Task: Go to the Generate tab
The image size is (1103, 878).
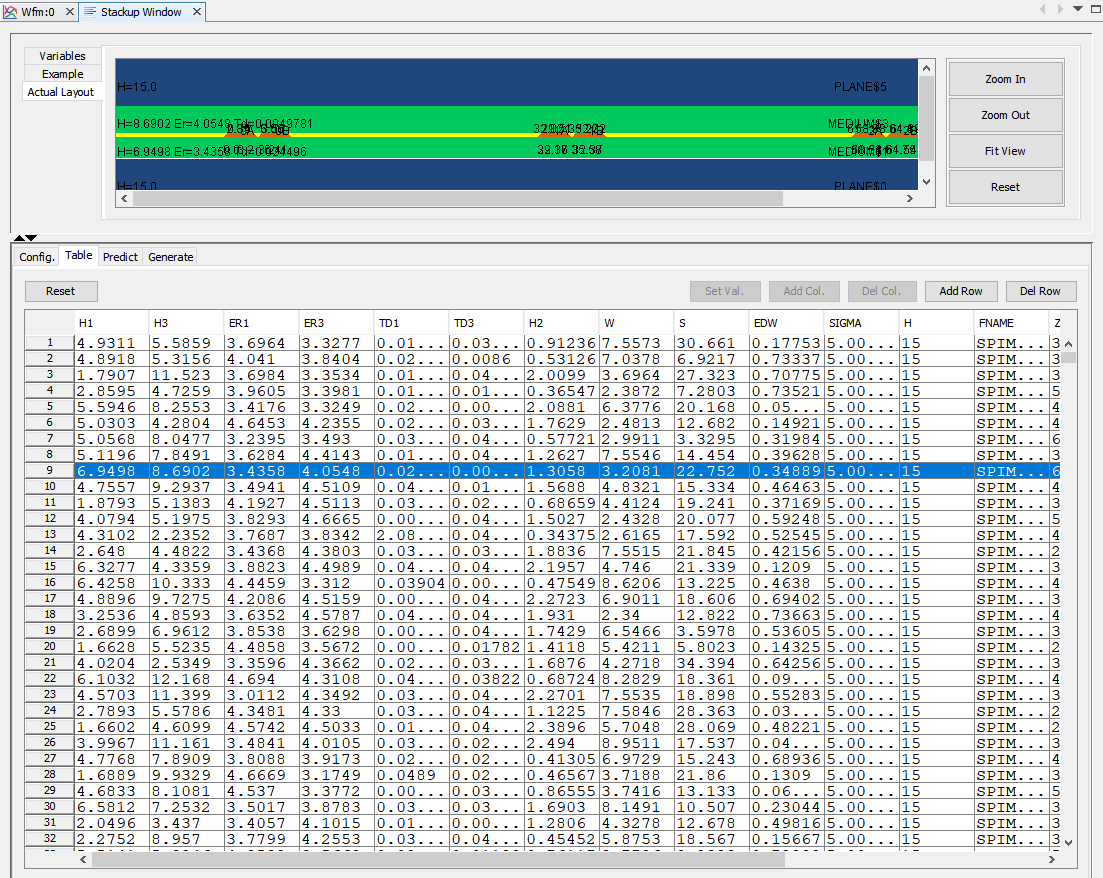Action: click(x=170, y=257)
